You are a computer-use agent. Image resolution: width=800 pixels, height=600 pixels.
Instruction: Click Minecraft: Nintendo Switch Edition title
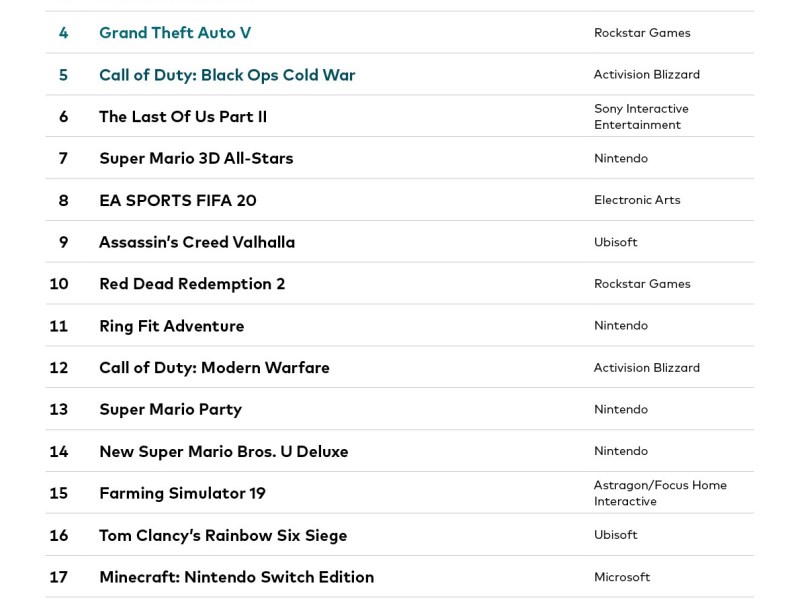[236, 578]
